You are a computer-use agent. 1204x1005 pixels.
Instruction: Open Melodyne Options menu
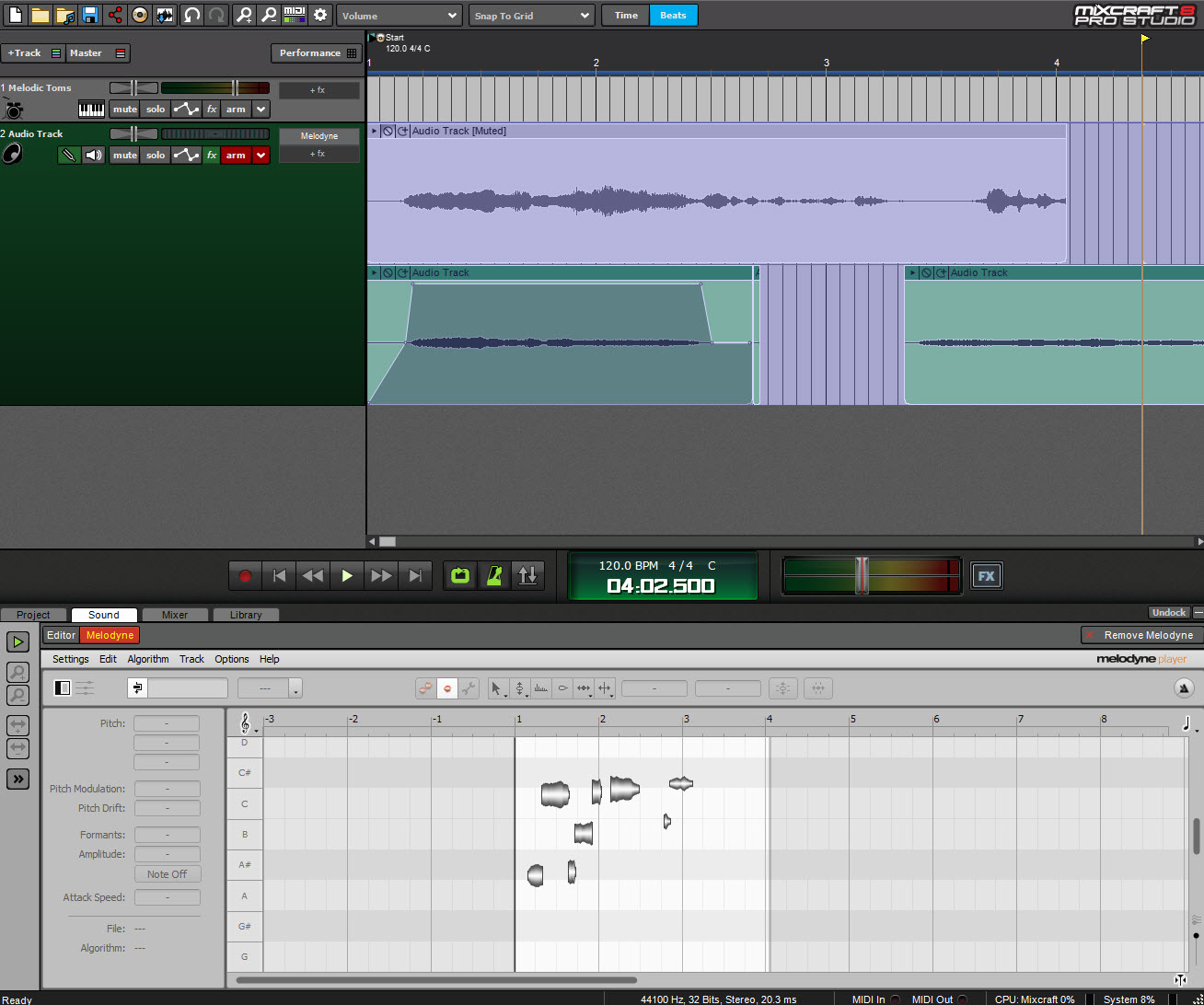(232, 659)
